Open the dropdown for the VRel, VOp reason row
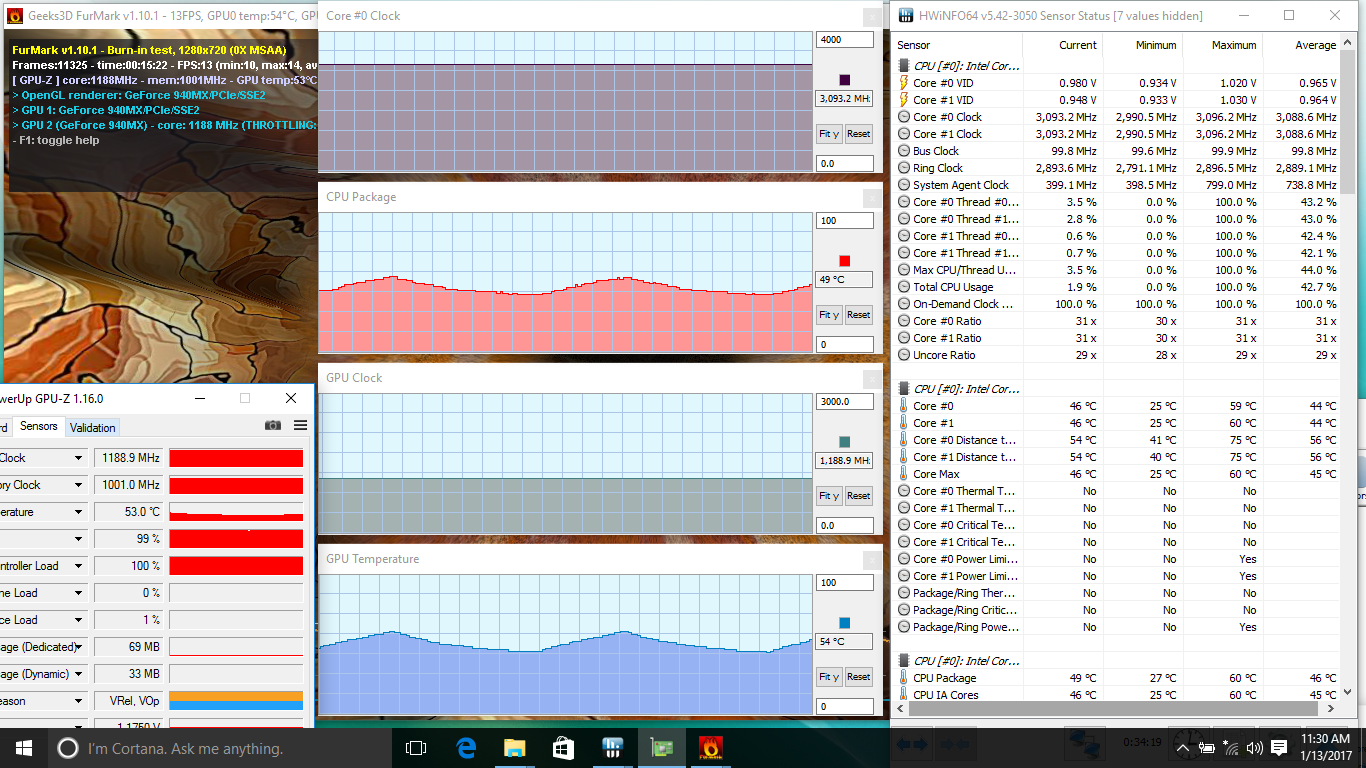1366x768 pixels. (78, 701)
